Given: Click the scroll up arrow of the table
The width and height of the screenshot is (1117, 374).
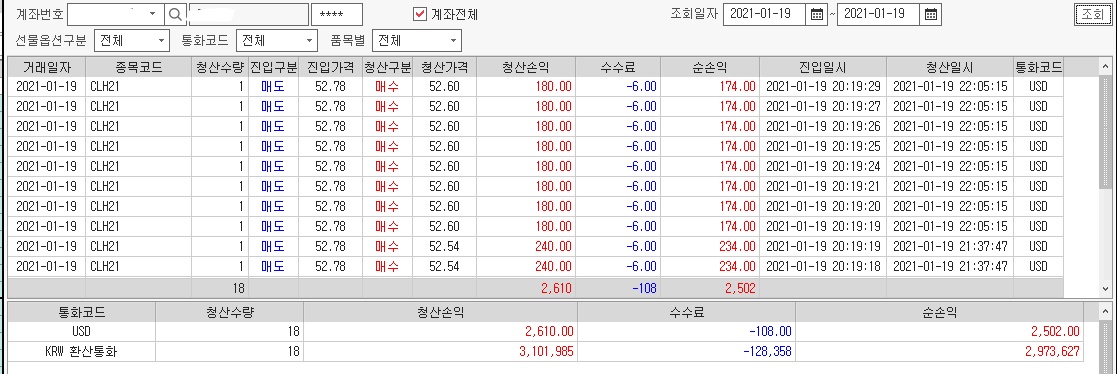Looking at the screenshot, I should pyautogui.click(x=1106, y=66).
